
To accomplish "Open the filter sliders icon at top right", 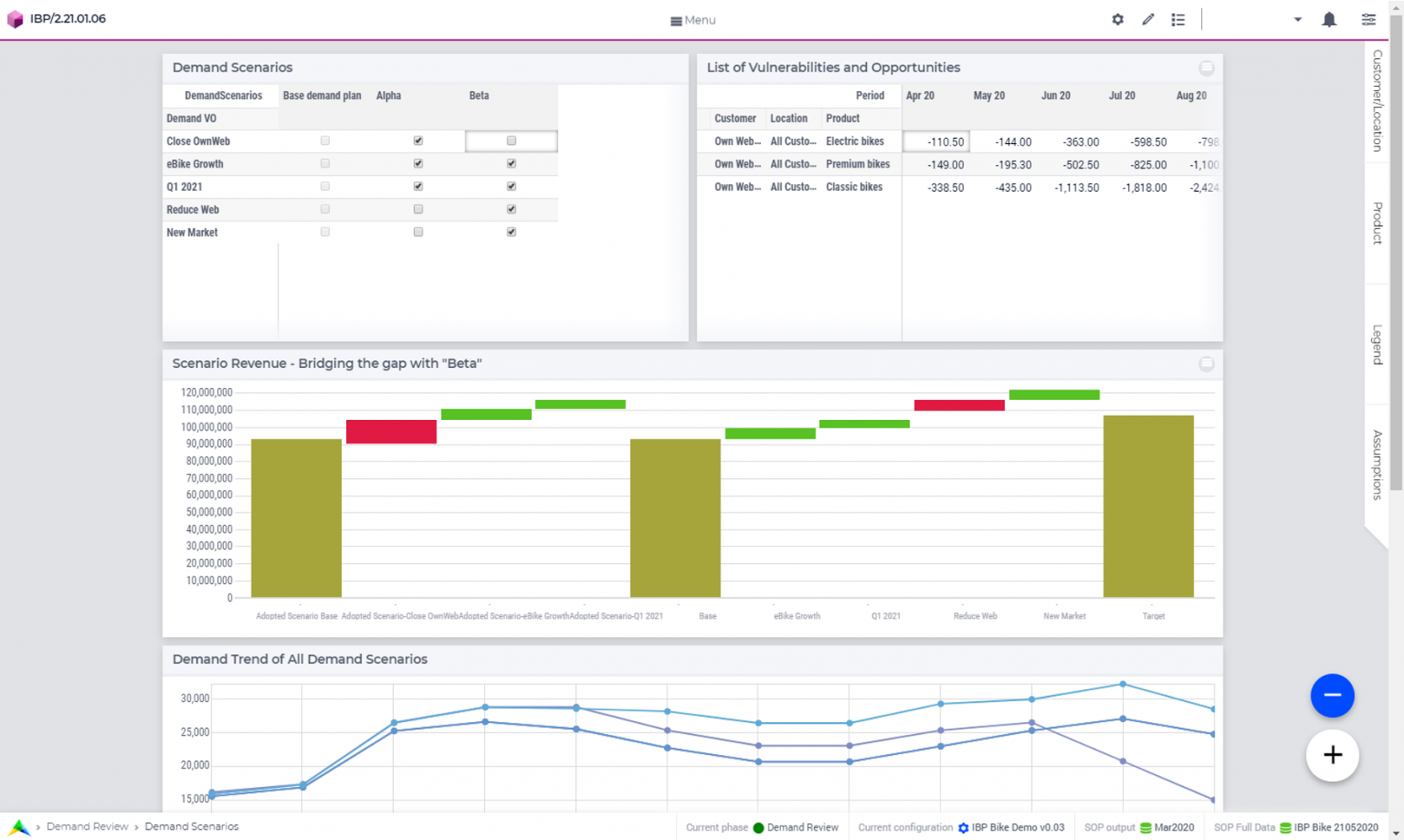I will click(1368, 19).
